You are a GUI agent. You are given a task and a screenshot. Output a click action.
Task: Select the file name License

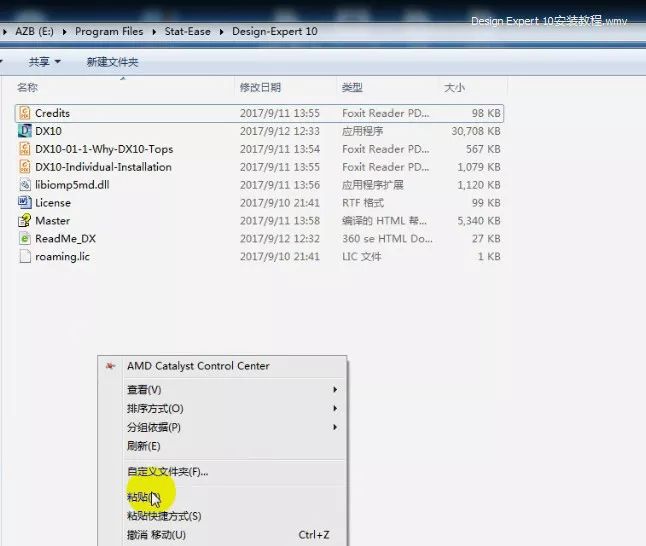(x=53, y=203)
